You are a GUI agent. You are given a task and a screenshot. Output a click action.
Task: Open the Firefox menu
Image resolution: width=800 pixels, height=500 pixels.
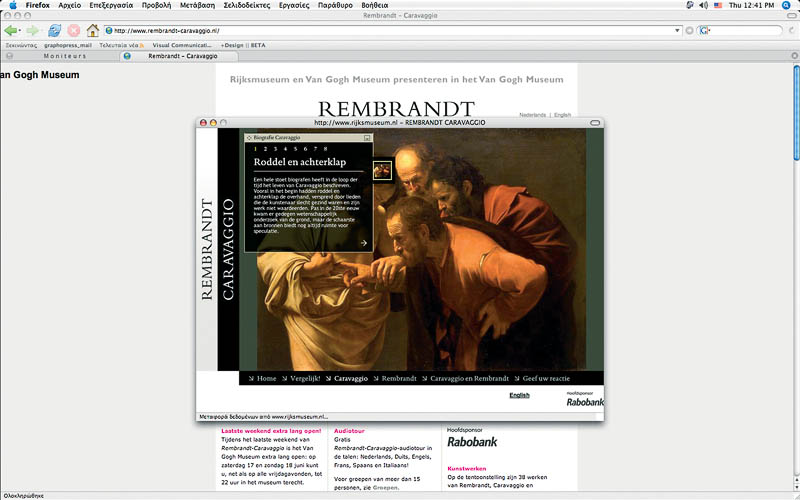click(x=38, y=5)
